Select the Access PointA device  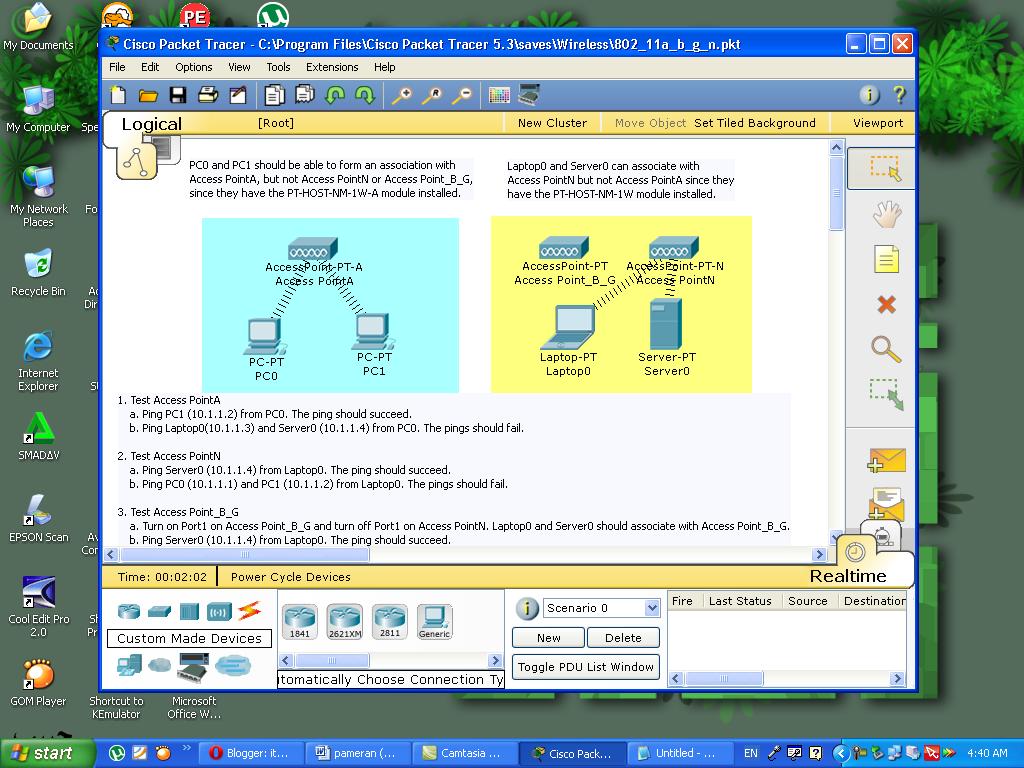click(313, 249)
